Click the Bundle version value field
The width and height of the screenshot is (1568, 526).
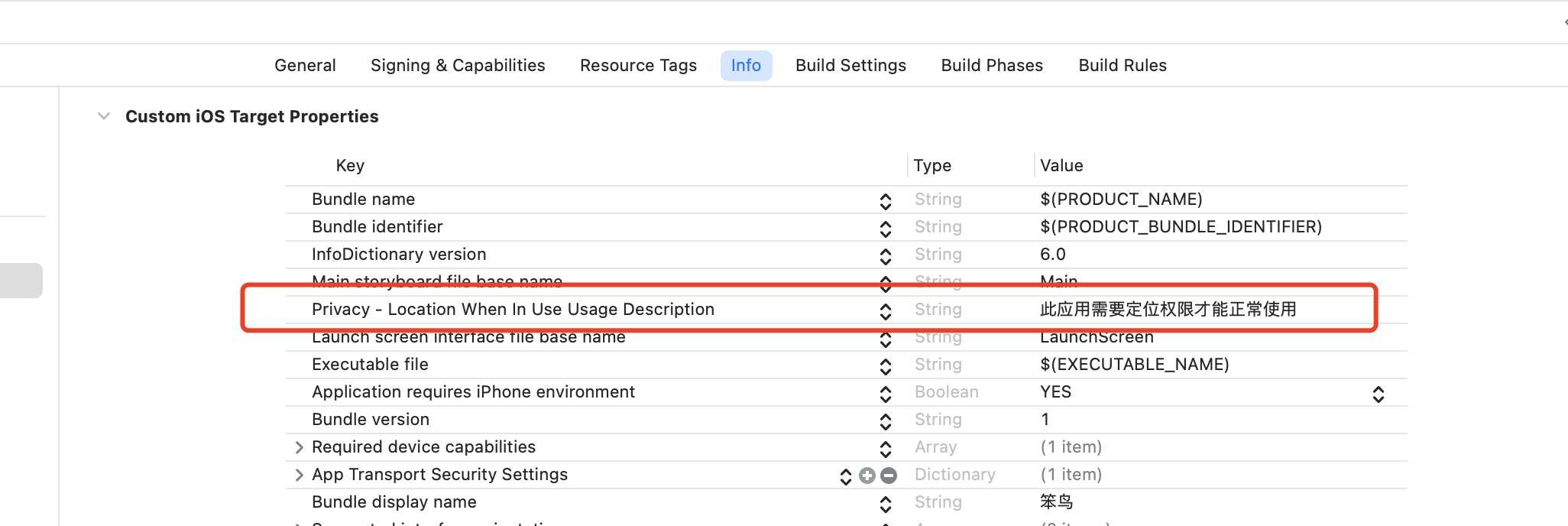(x=1045, y=420)
